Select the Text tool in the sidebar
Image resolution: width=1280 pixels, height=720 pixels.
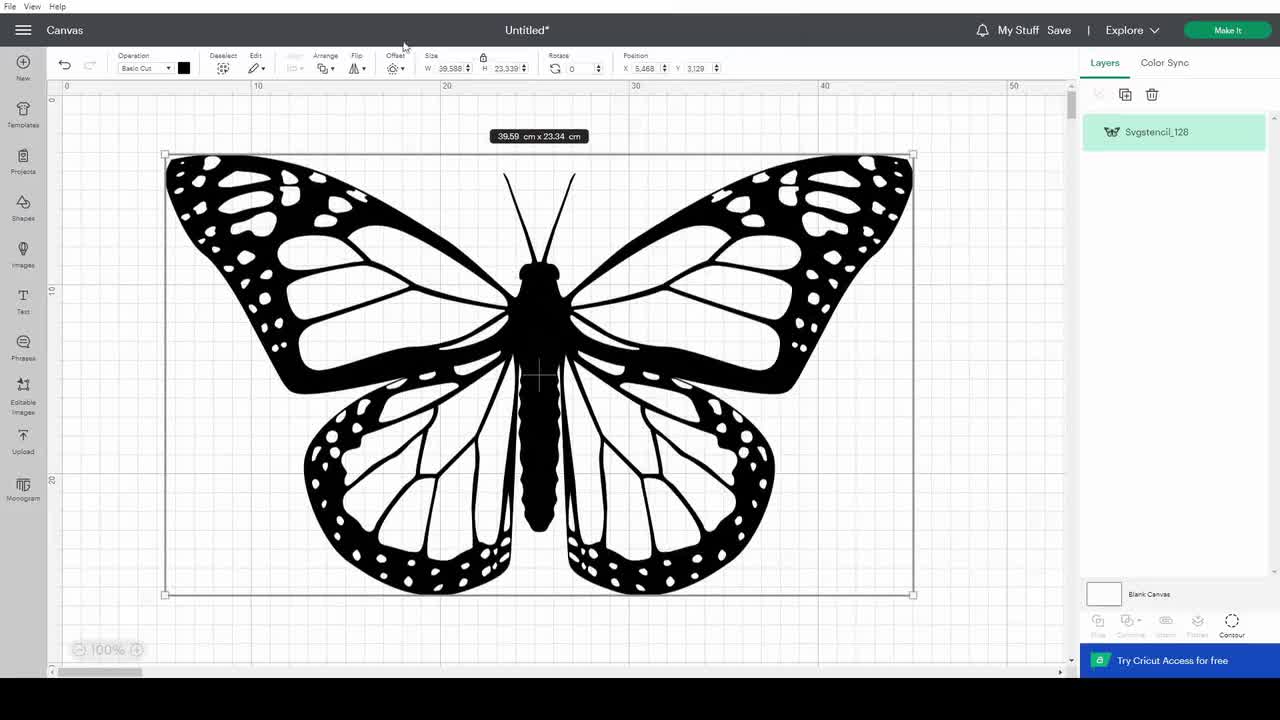(23, 300)
